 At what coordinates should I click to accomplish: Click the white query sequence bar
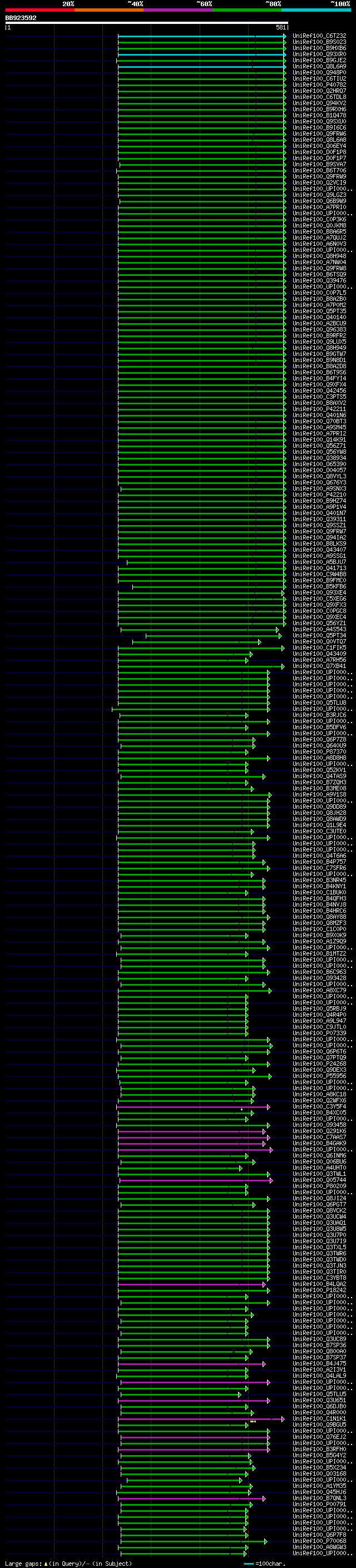tap(147, 23)
